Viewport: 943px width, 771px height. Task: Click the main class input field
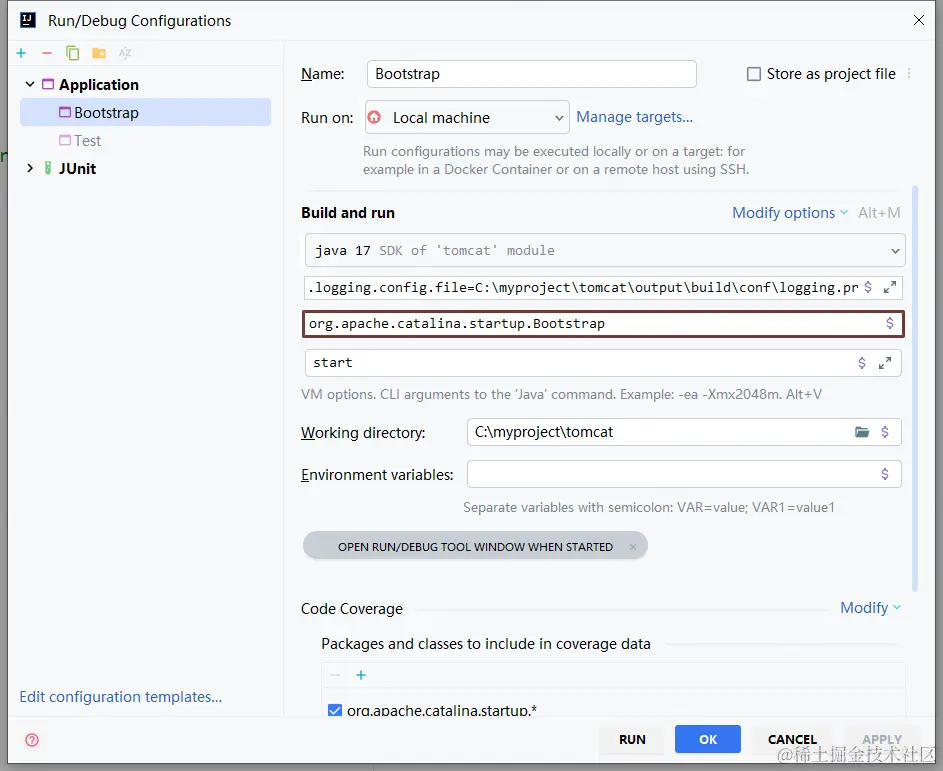590,324
